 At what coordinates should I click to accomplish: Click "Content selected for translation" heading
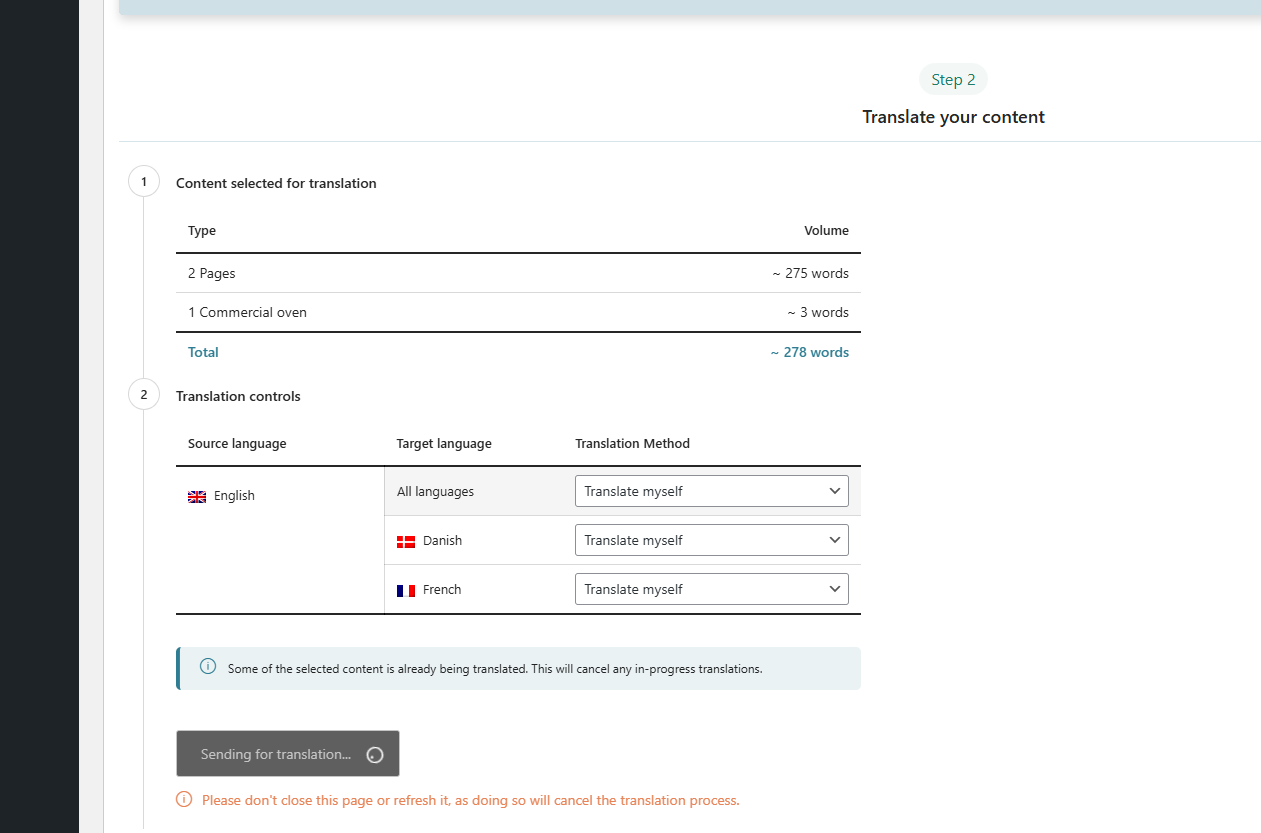pos(276,183)
